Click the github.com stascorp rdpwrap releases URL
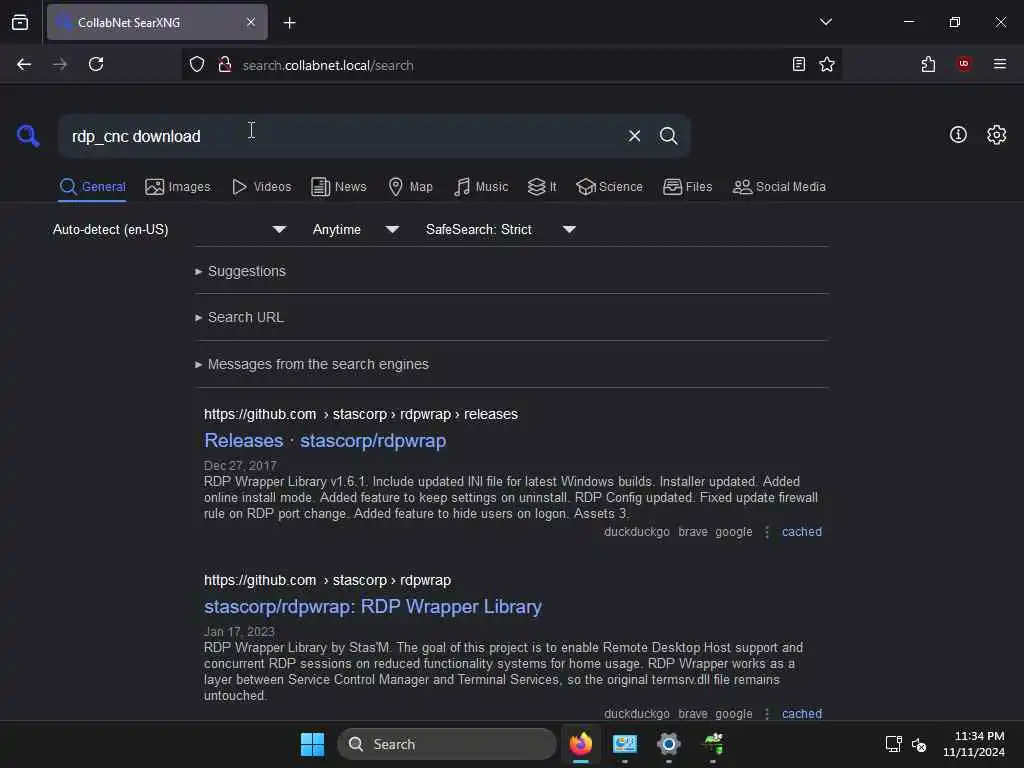Image resolution: width=1024 pixels, height=768 pixels. 360,415
